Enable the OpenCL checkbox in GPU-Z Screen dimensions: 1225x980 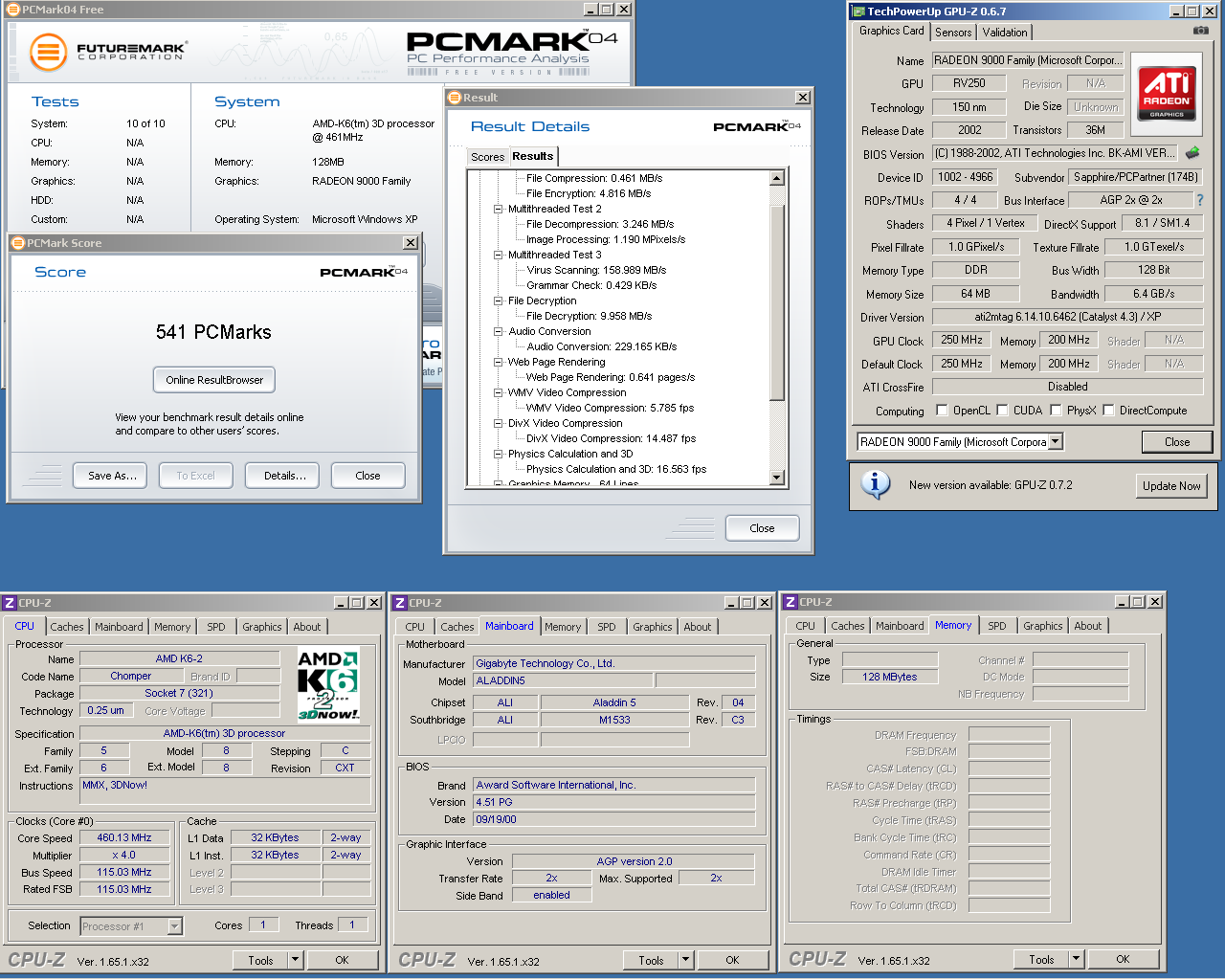pos(942,410)
